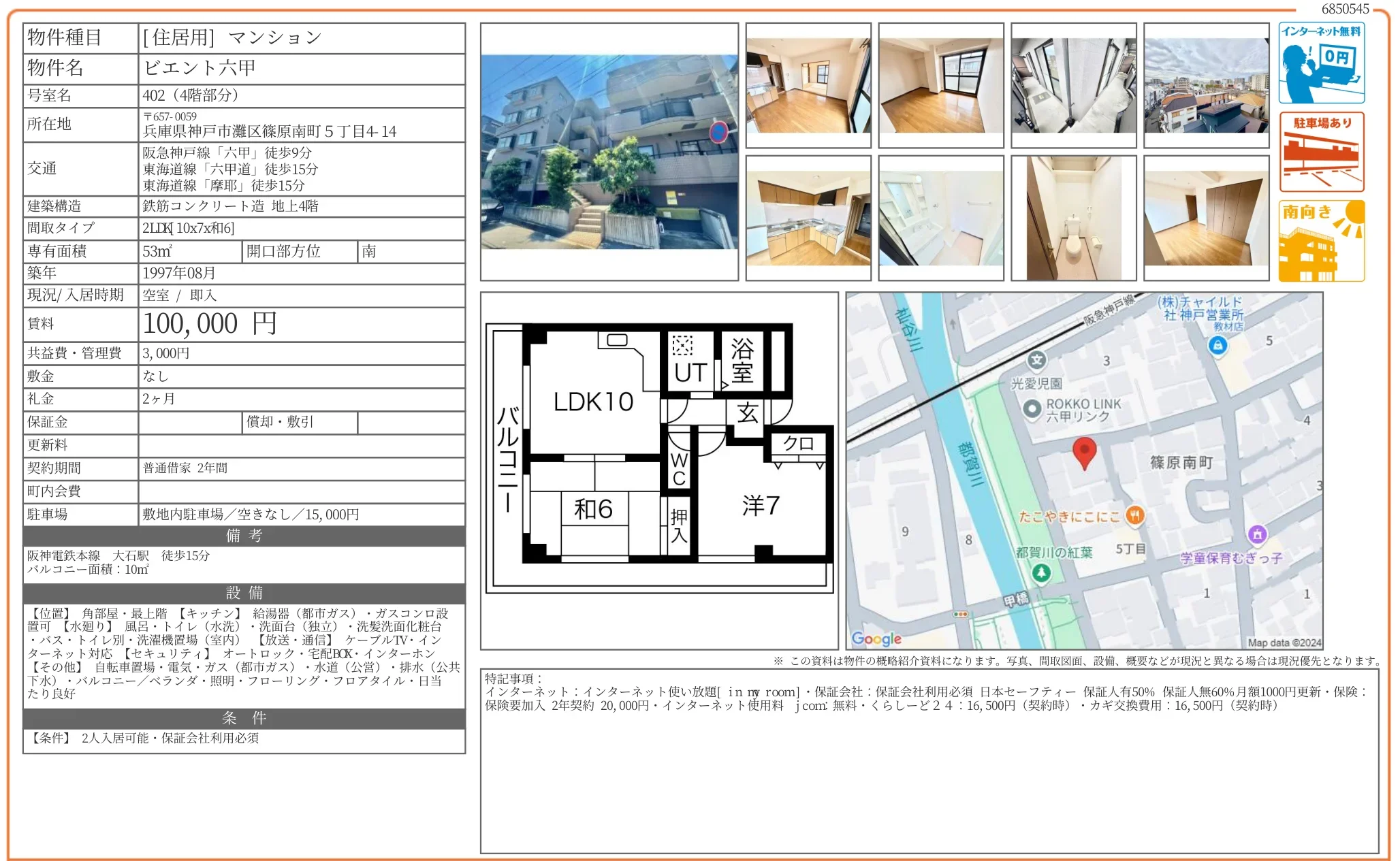Click the 光愛児園 school map marker
The width and height of the screenshot is (1400, 861).
pyautogui.click(x=1036, y=359)
